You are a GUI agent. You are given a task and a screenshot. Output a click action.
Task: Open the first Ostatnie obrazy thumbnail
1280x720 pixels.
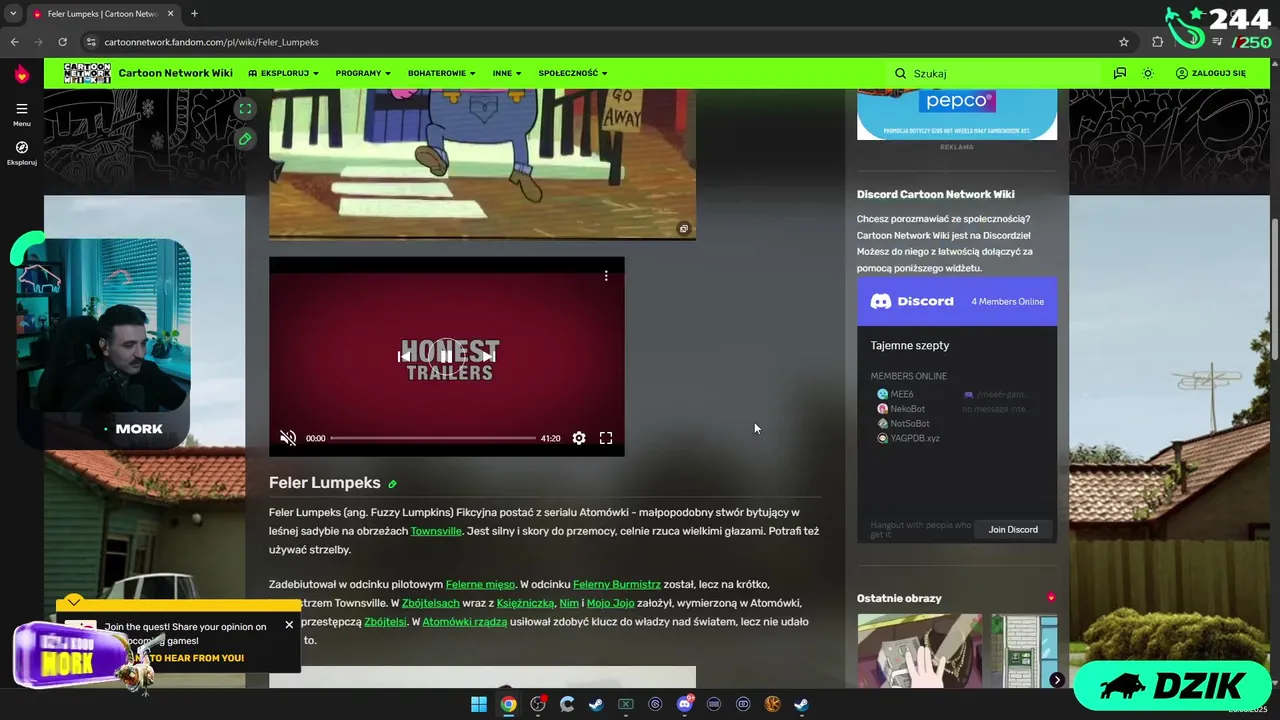point(920,650)
